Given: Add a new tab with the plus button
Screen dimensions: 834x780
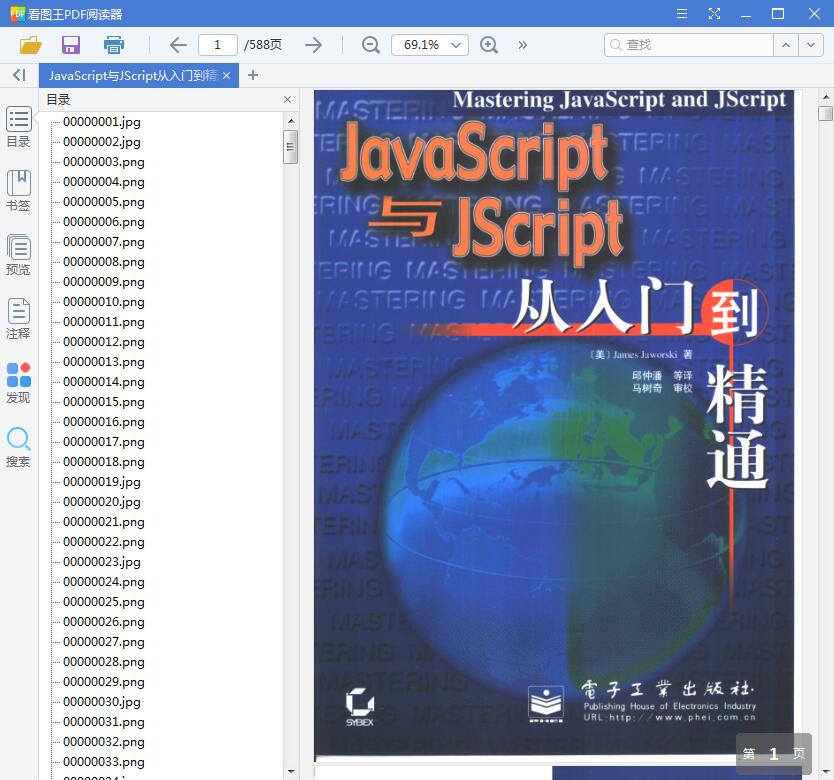Looking at the screenshot, I should (253, 75).
